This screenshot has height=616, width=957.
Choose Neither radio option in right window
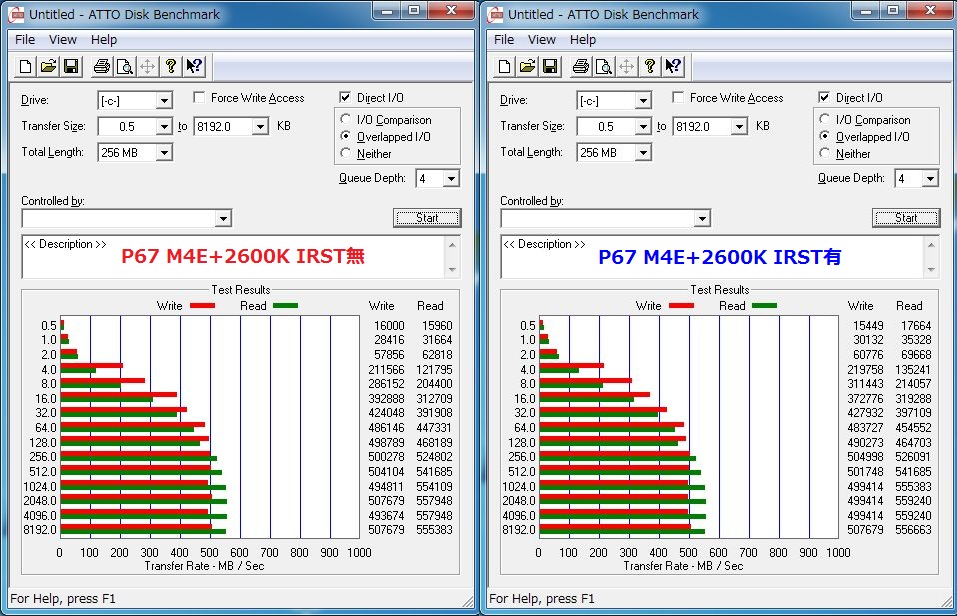825,153
